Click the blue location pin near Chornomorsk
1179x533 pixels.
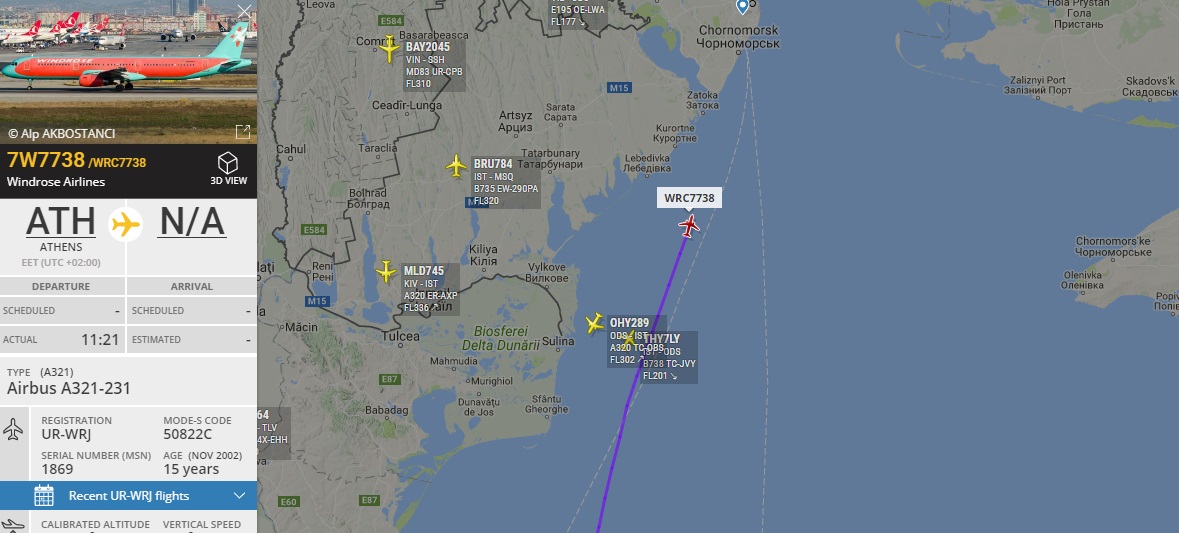click(742, 7)
